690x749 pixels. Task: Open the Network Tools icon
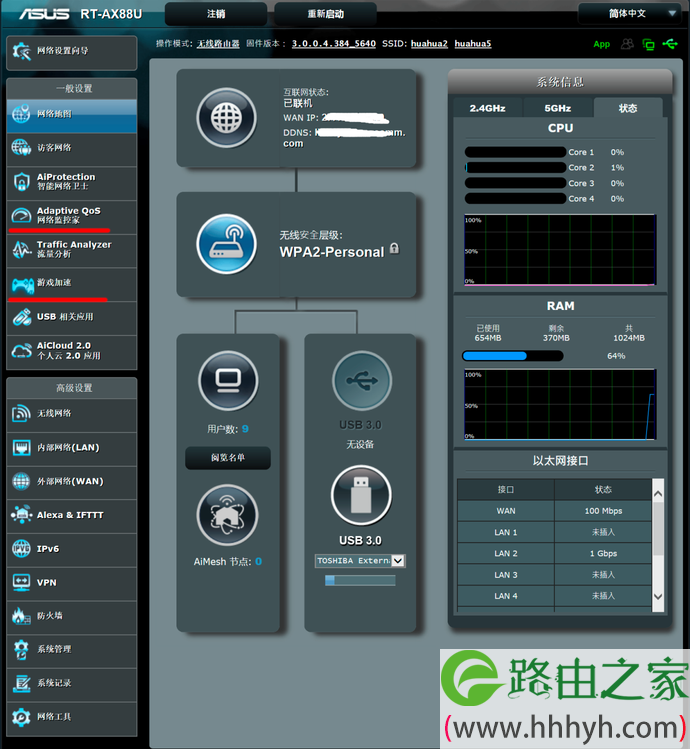pos(21,717)
